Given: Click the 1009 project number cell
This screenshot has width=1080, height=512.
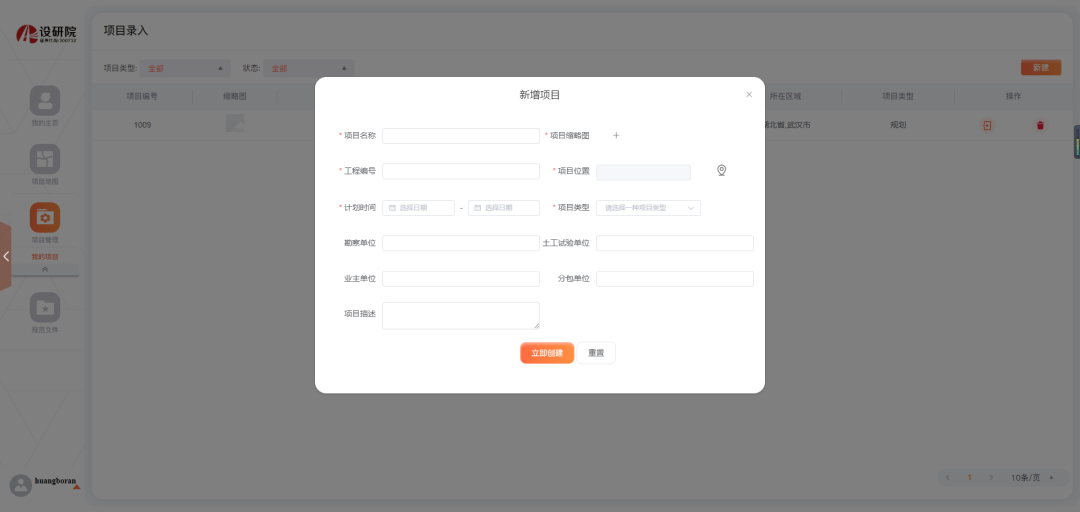Looking at the screenshot, I should click(143, 125).
